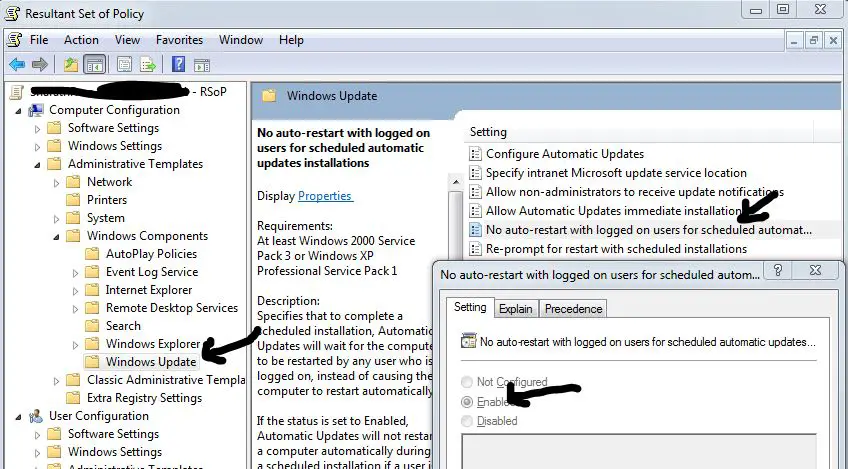Expand the System folder
Screen dimensions: 848x469
pos(56,219)
